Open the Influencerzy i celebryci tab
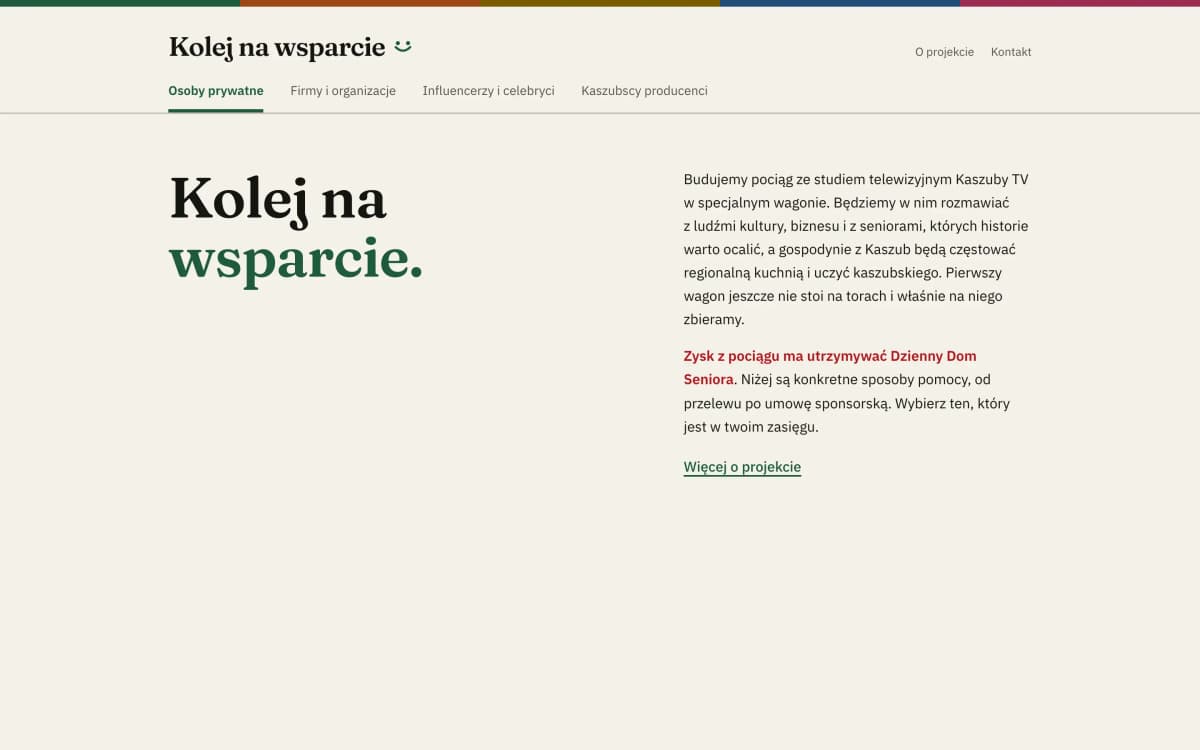This screenshot has height=750, width=1200. click(x=488, y=91)
